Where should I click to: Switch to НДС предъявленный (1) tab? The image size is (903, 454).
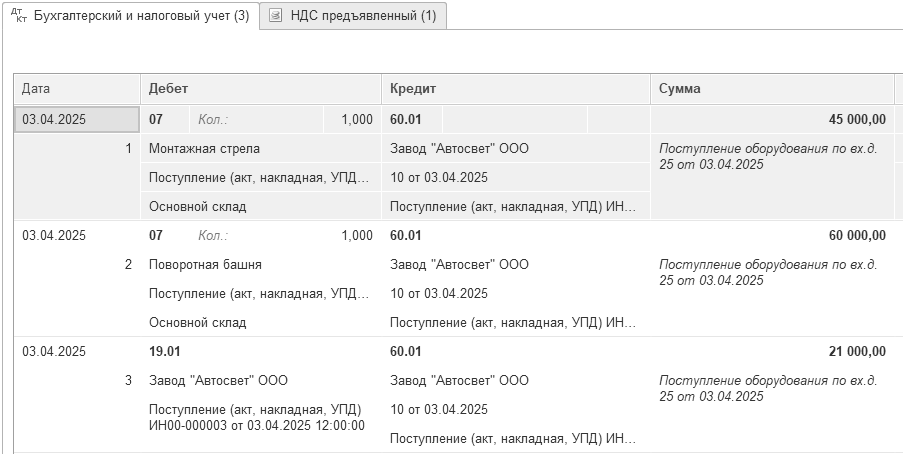pos(353,16)
